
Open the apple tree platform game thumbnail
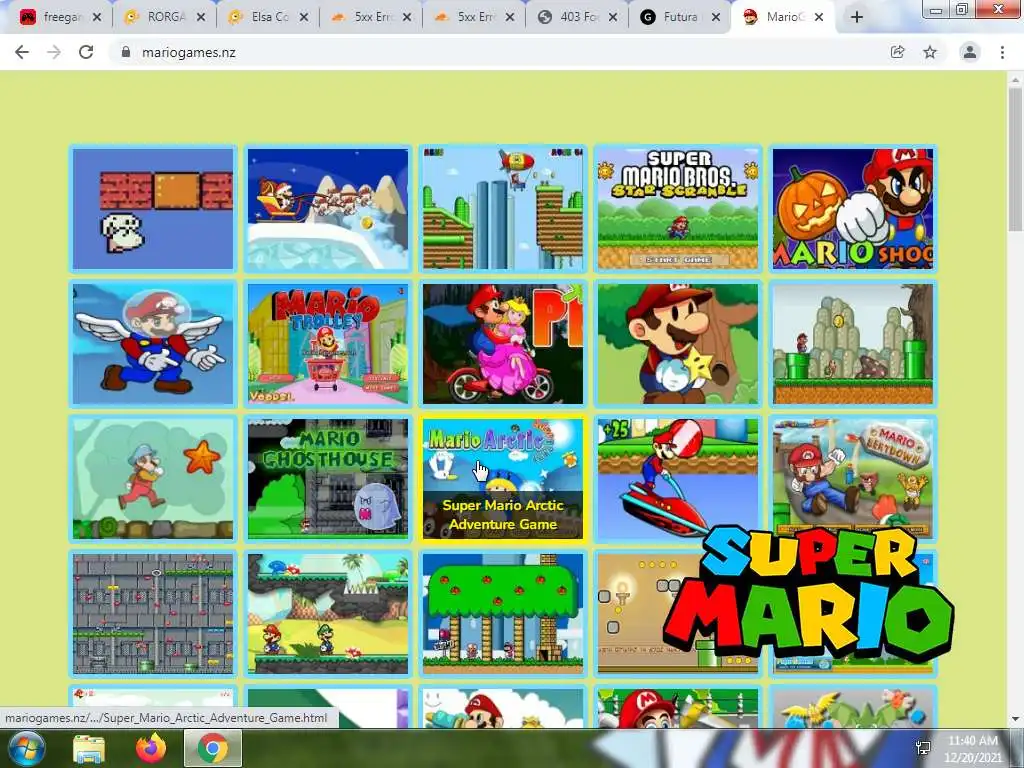coord(503,614)
